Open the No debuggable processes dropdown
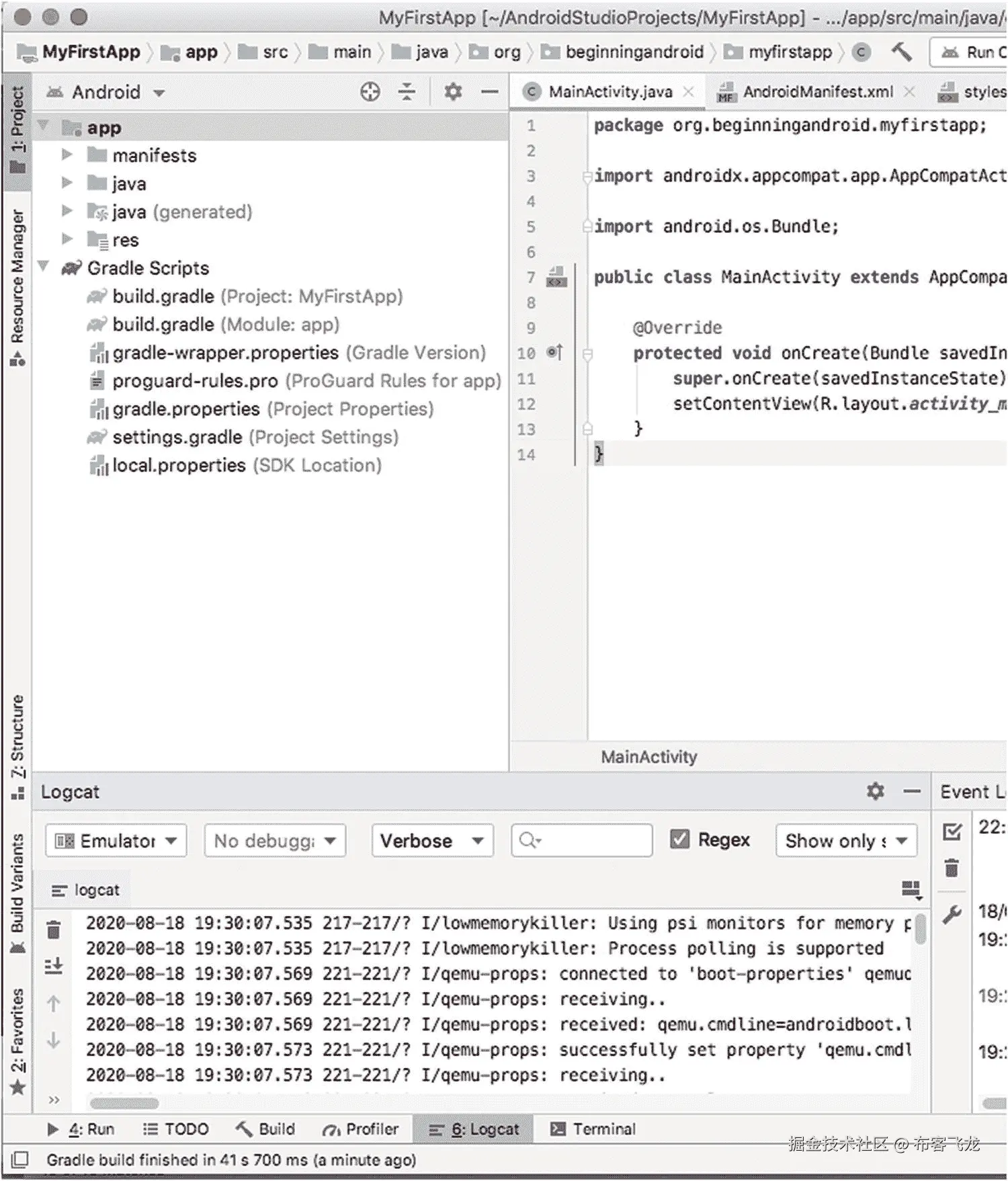The image size is (1008, 1181). pyautogui.click(x=275, y=840)
